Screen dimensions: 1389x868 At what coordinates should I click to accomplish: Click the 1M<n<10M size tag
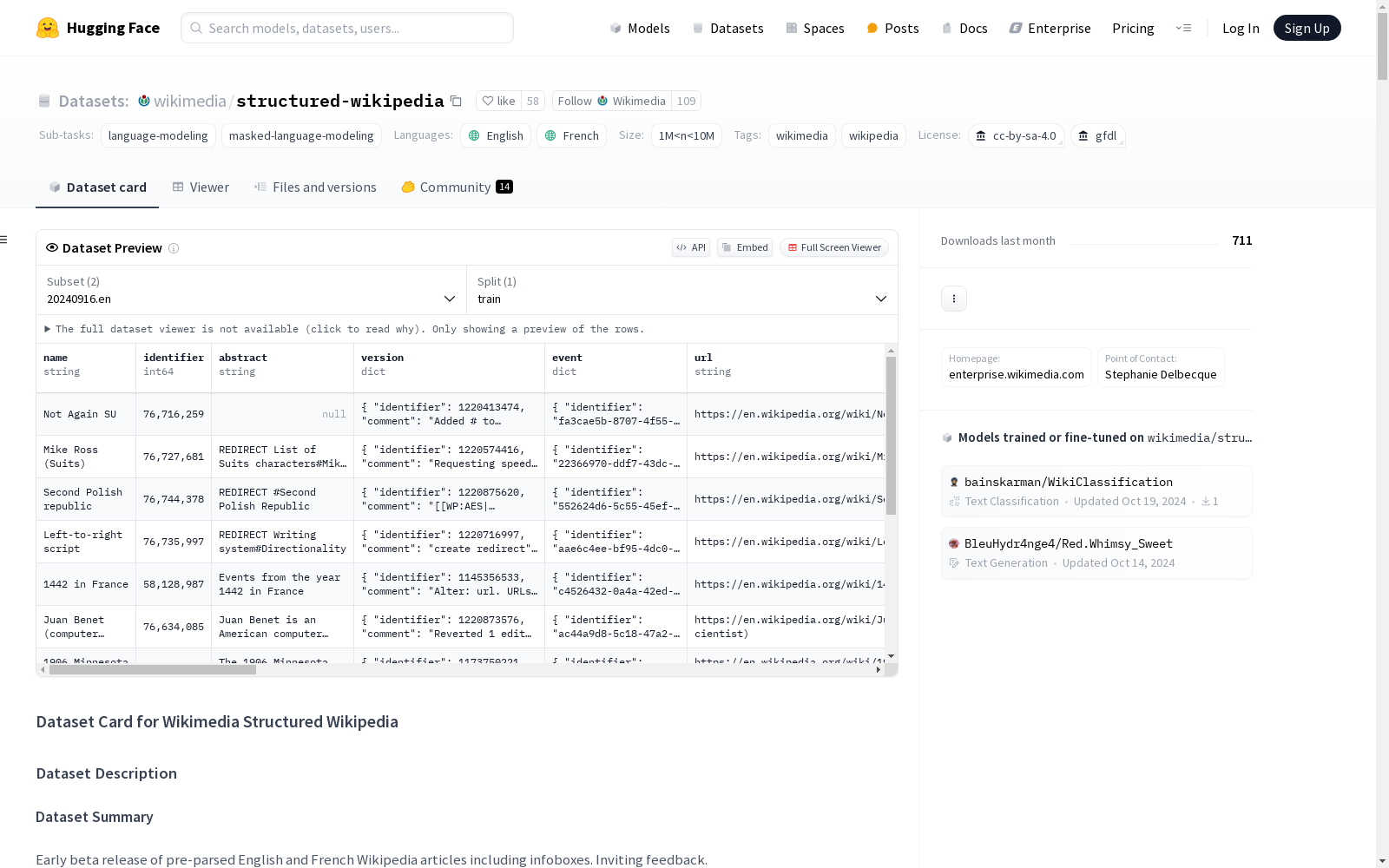click(687, 135)
